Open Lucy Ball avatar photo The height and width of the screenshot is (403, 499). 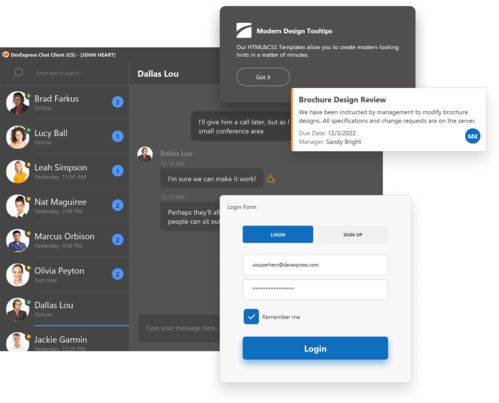(17, 137)
